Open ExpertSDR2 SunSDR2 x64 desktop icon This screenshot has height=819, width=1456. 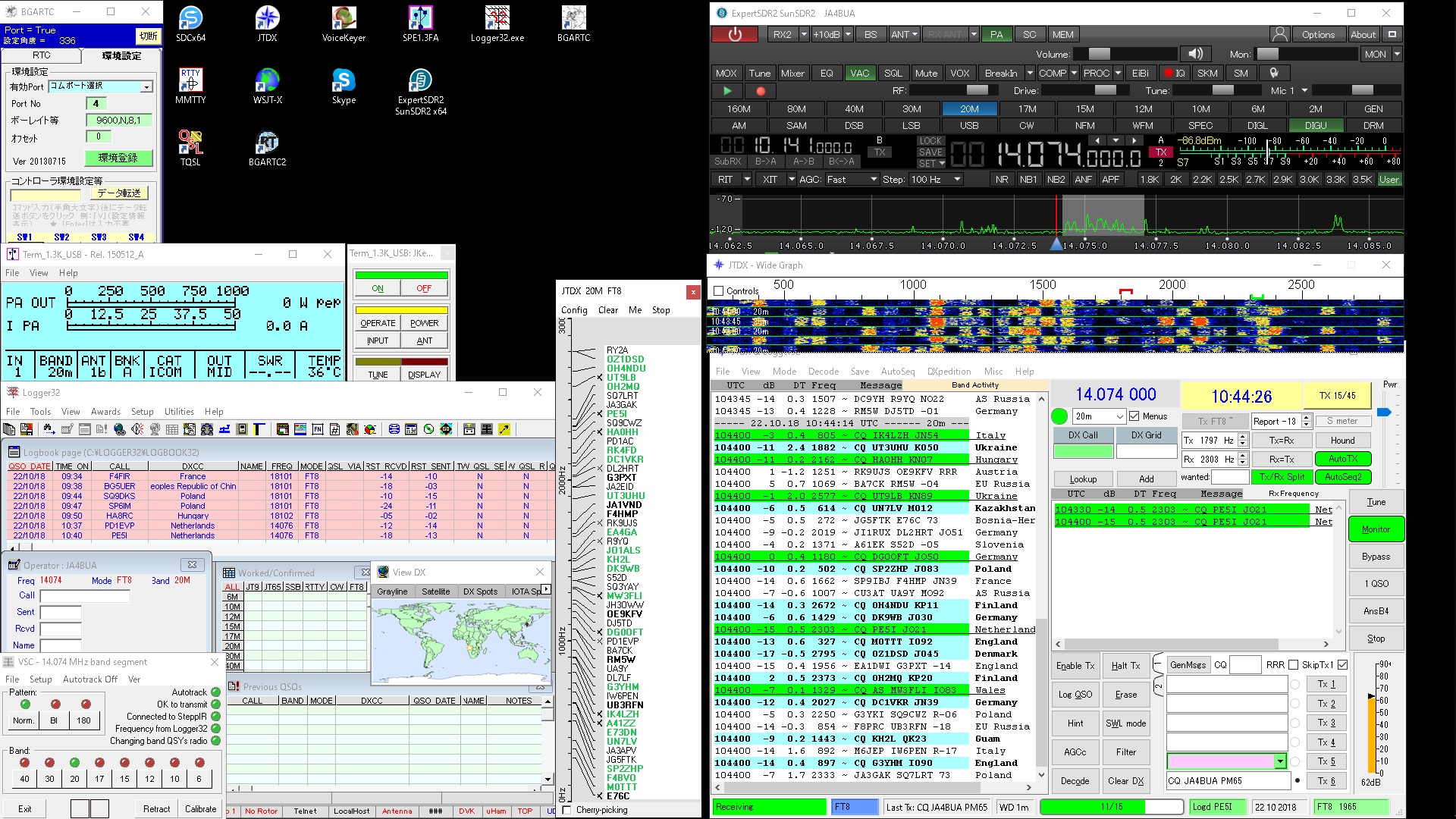pyautogui.click(x=420, y=91)
